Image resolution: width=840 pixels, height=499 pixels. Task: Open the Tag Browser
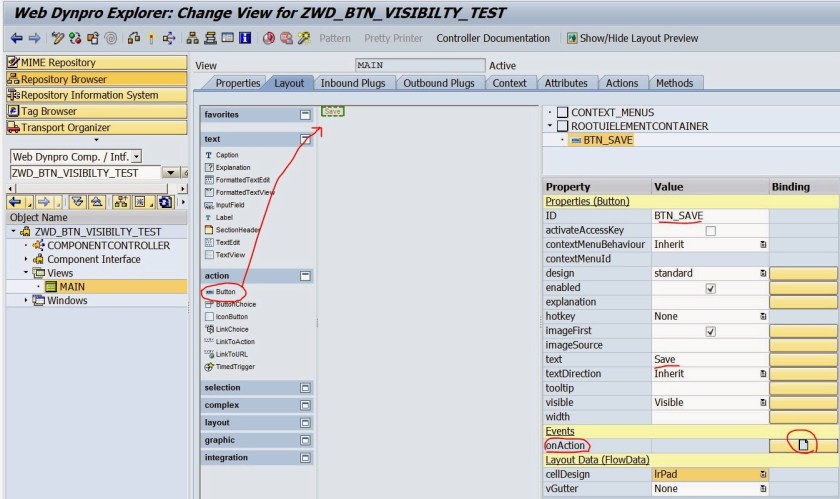[96, 111]
